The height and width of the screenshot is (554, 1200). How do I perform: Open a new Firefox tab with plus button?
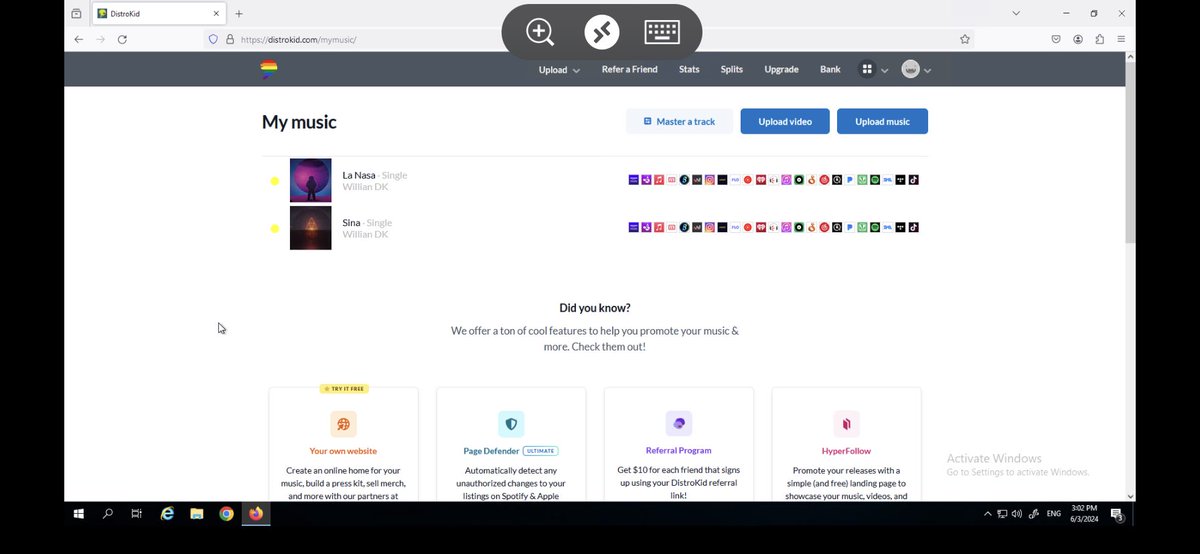[238, 14]
